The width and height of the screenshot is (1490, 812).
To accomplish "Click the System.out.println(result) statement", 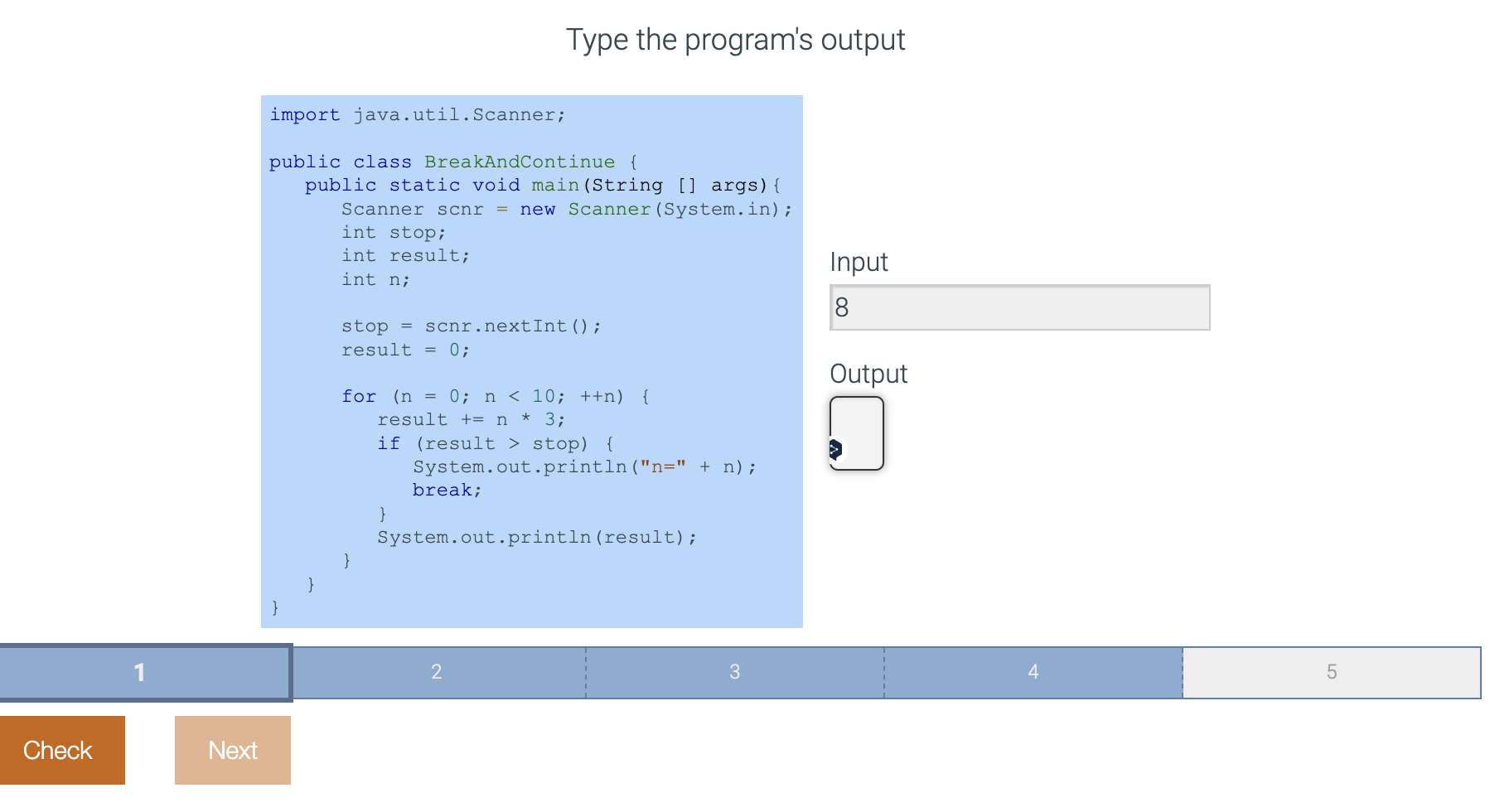I will (536, 537).
